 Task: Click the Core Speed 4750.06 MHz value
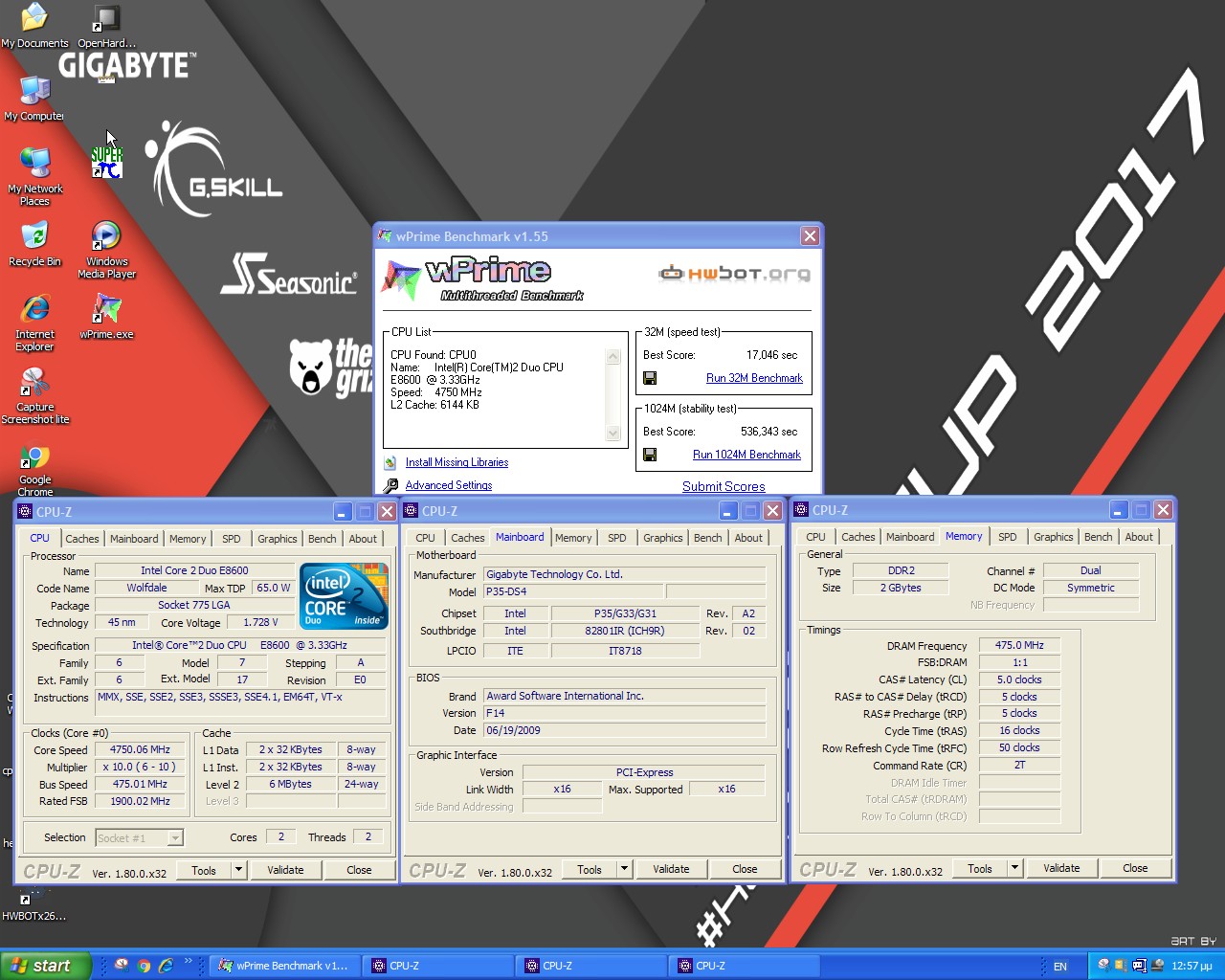(x=140, y=749)
